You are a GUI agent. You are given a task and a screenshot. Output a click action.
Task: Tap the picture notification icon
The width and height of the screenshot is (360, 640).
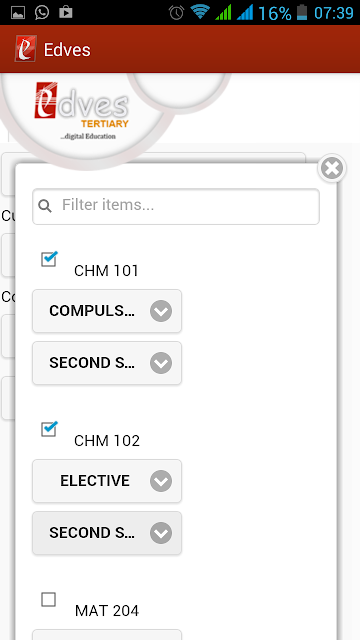18,13
